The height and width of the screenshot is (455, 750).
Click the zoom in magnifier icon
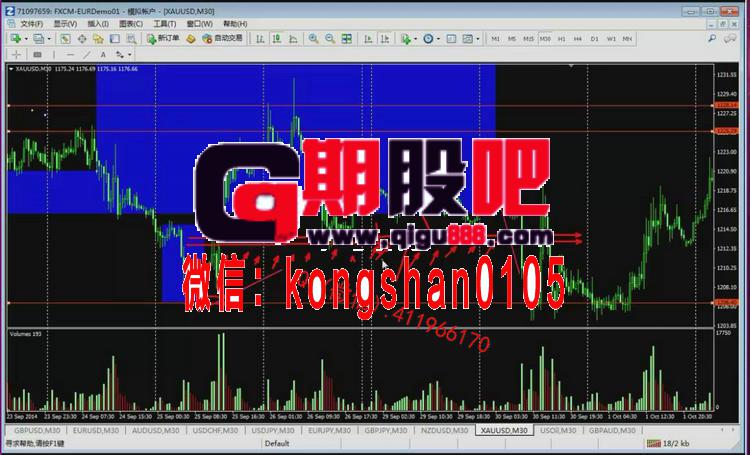click(313, 39)
